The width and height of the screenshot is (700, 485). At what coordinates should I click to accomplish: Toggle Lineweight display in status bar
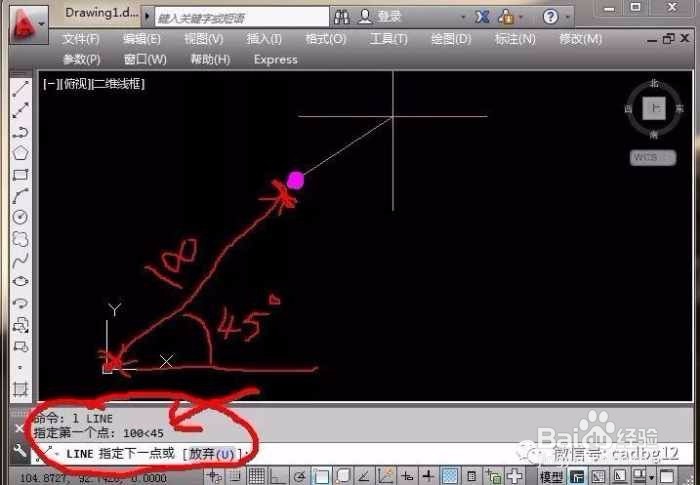tap(428, 477)
